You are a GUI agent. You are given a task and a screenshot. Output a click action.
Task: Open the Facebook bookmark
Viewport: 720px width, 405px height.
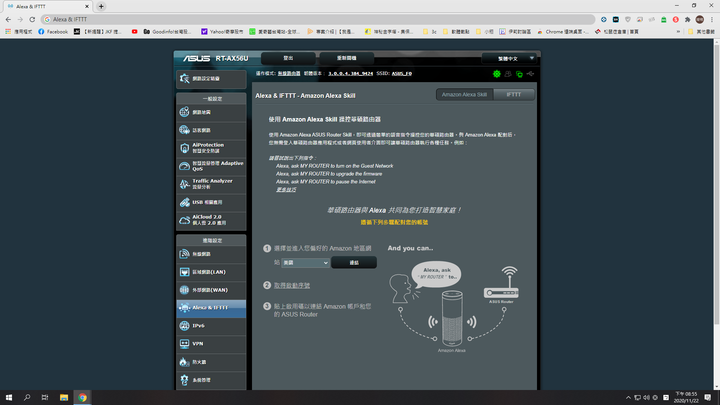pyautogui.click(x=53, y=32)
